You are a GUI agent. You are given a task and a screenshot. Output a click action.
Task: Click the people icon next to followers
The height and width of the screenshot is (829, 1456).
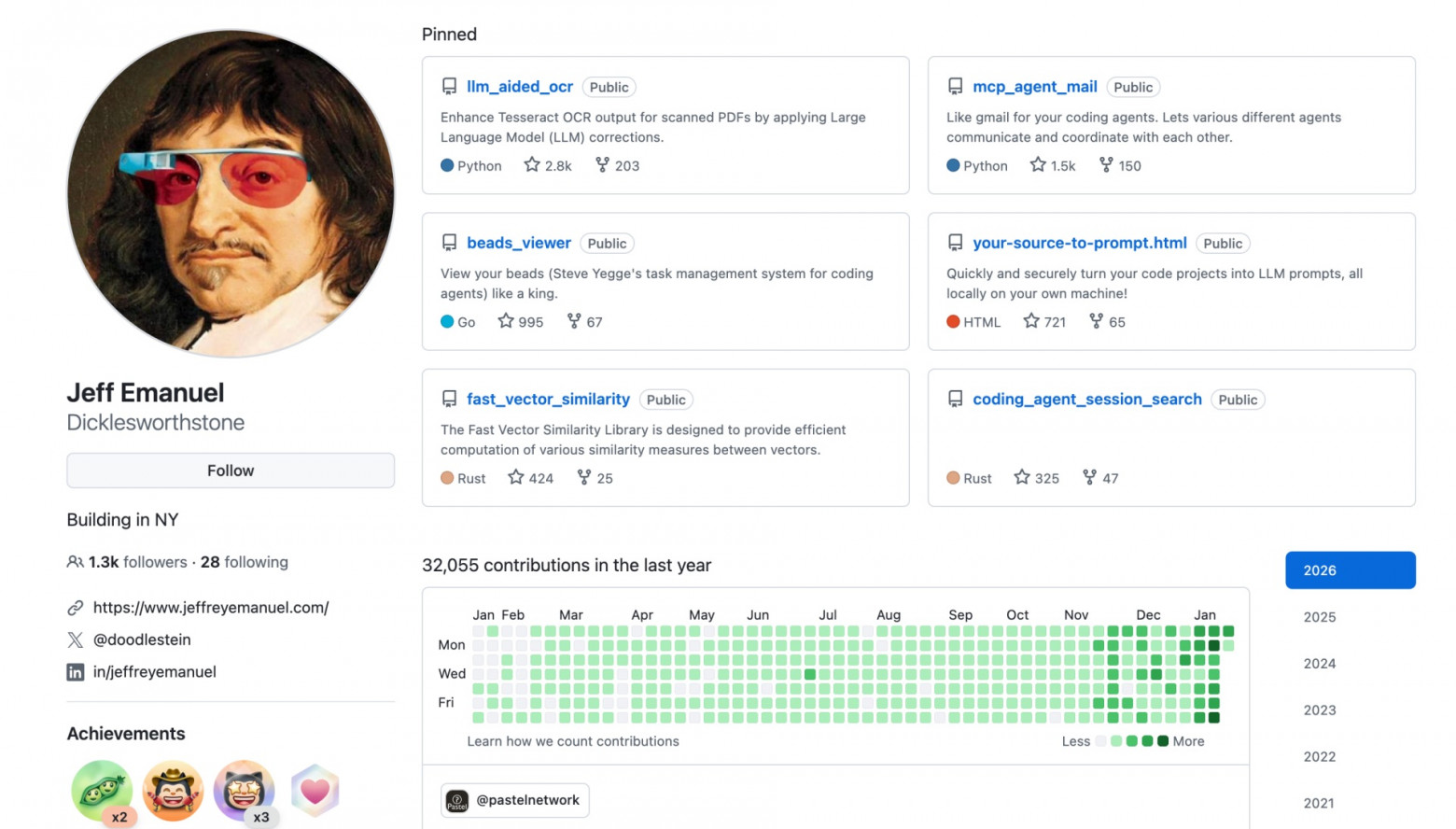(x=75, y=562)
